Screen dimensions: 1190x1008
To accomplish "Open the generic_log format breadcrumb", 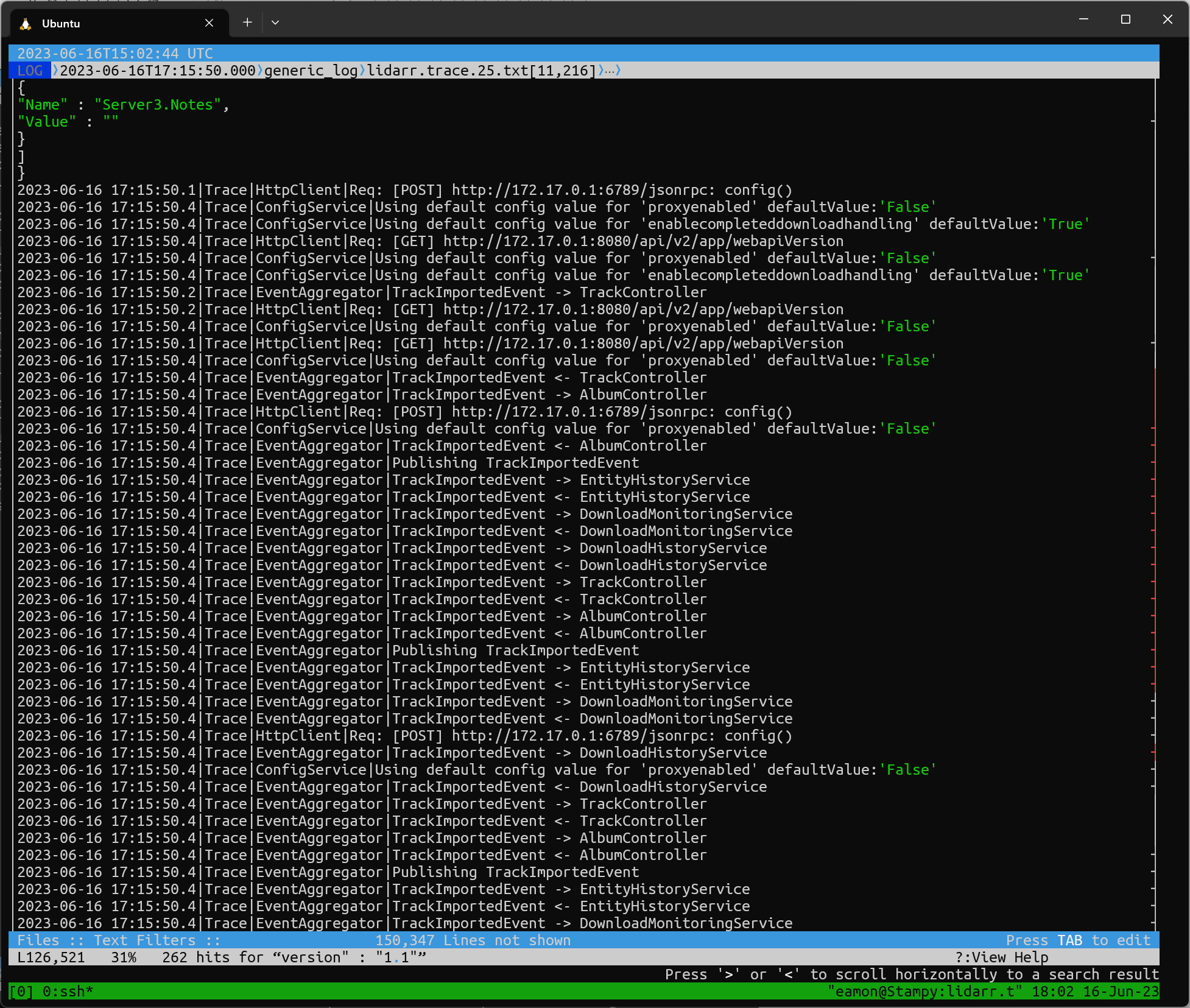I will (x=311, y=71).
